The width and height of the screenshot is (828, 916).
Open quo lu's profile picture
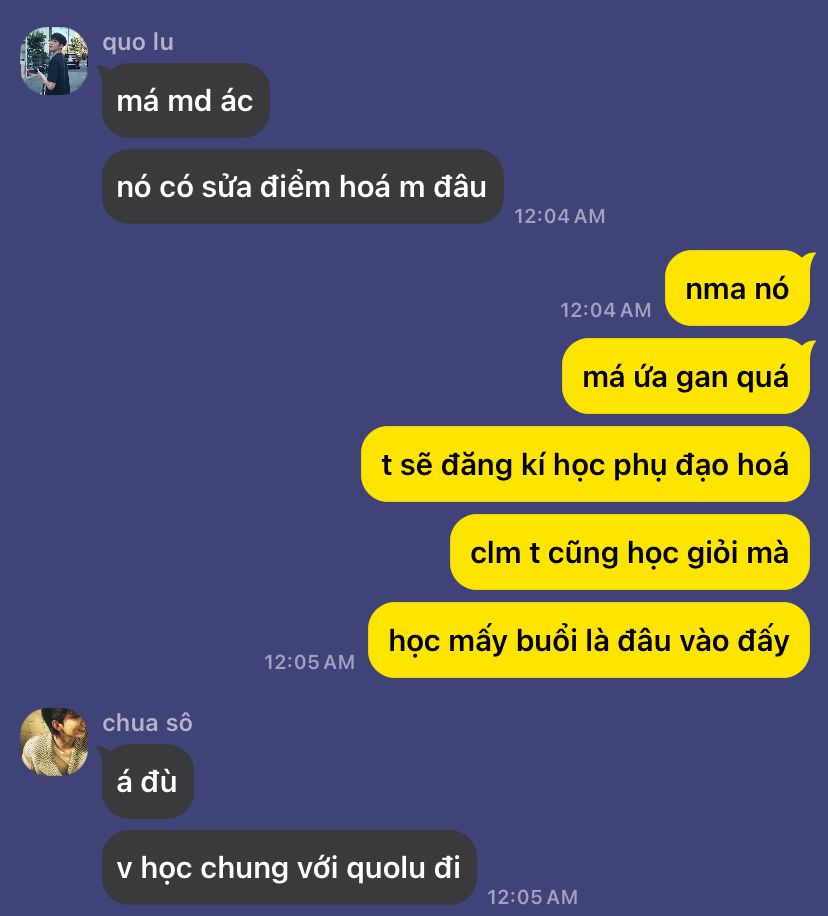pyautogui.click(x=54, y=61)
